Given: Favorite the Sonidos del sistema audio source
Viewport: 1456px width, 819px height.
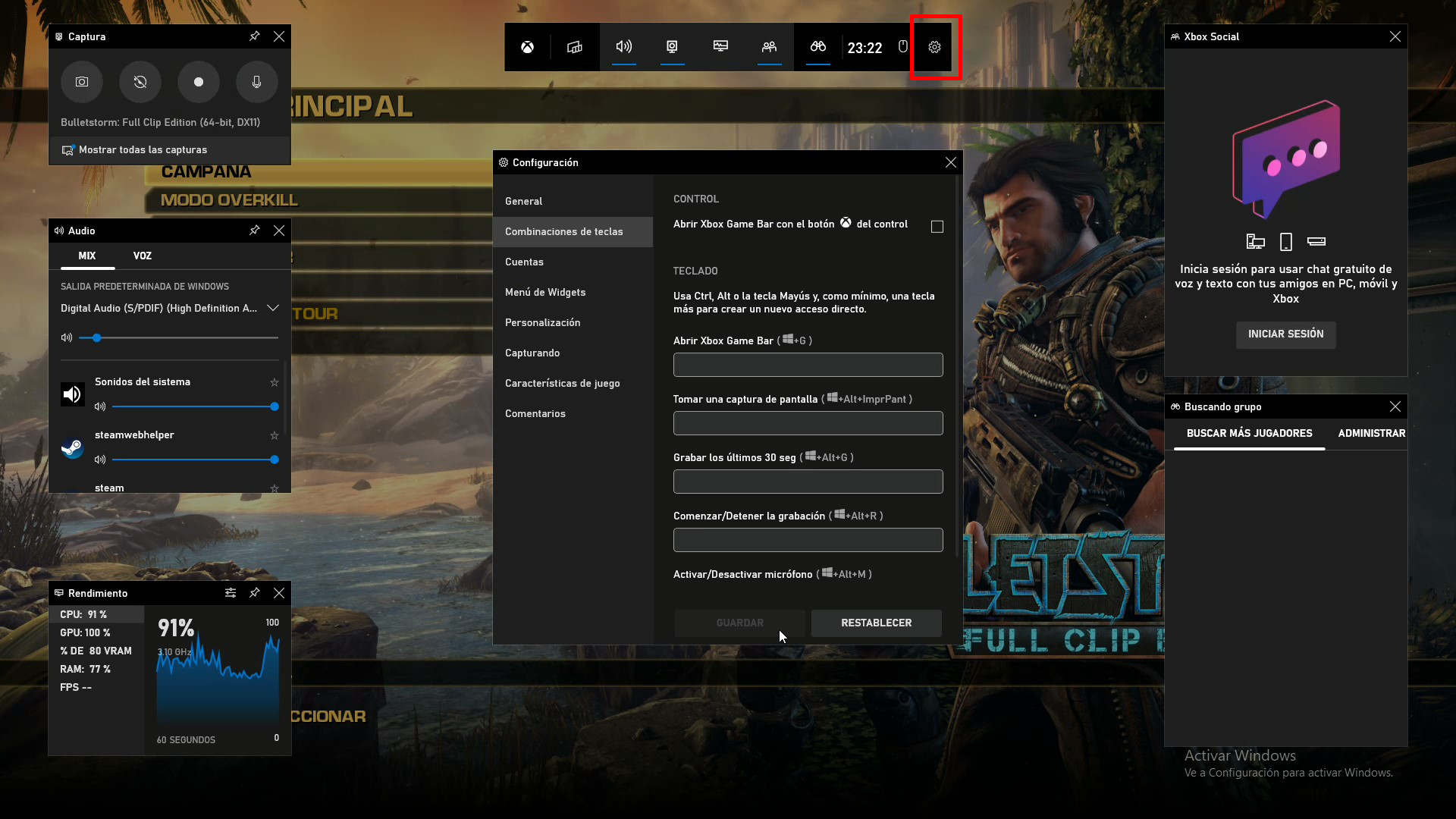Looking at the screenshot, I should point(275,383).
